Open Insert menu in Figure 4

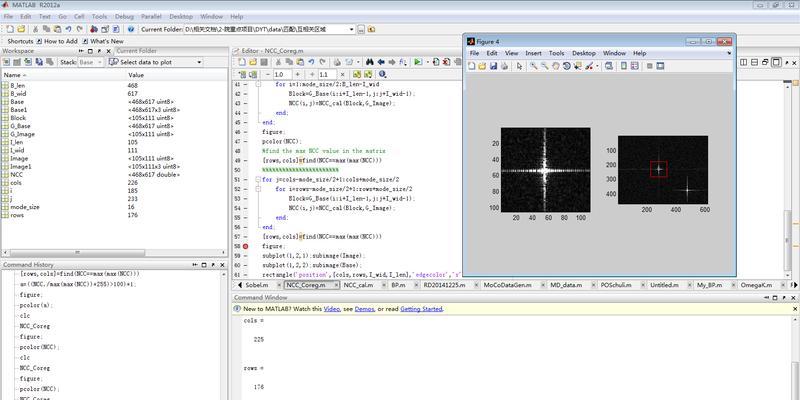pyautogui.click(x=533, y=53)
